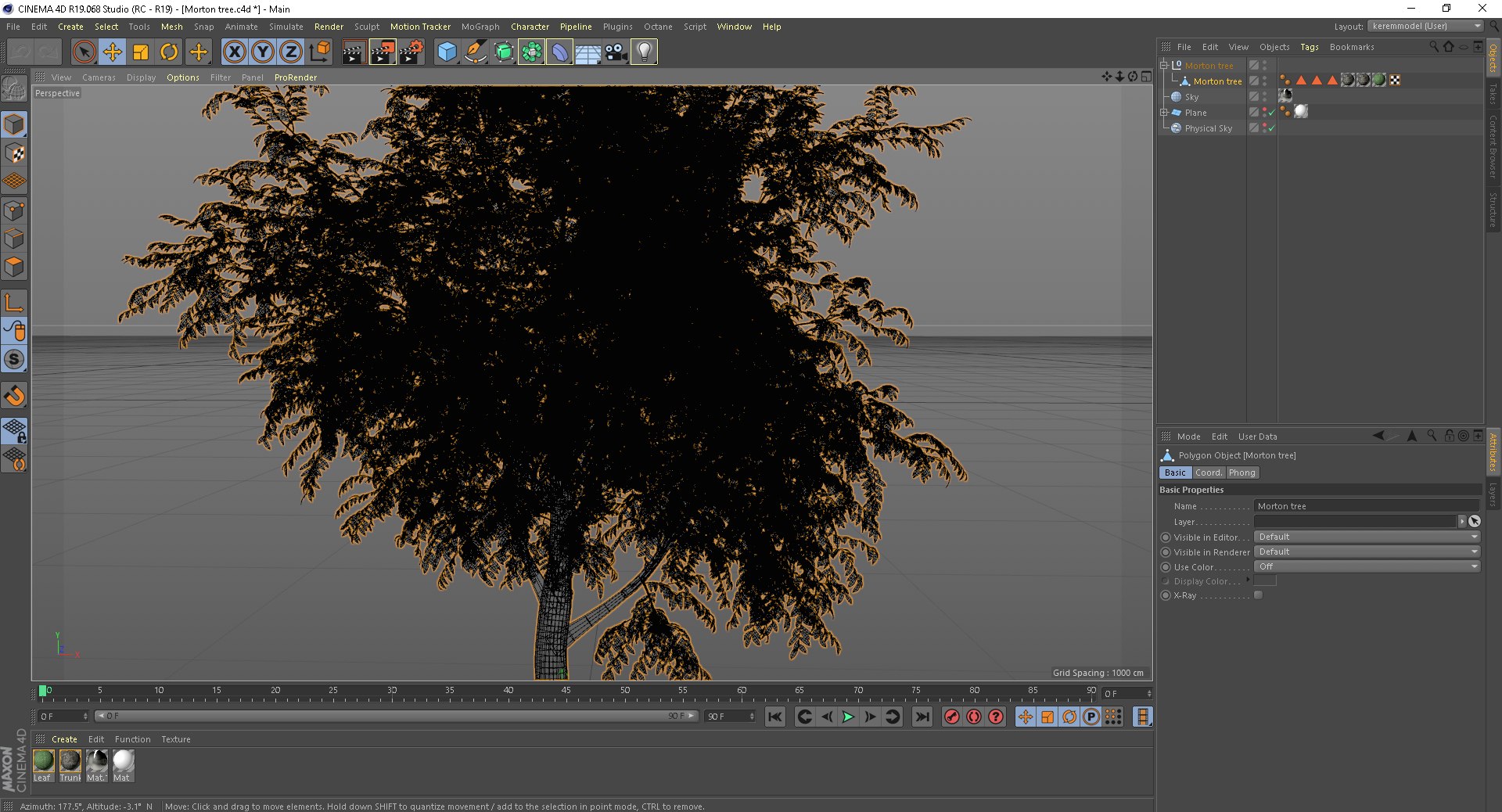Click the Render View icon
This screenshot has height=812, width=1502.
[354, 52]
